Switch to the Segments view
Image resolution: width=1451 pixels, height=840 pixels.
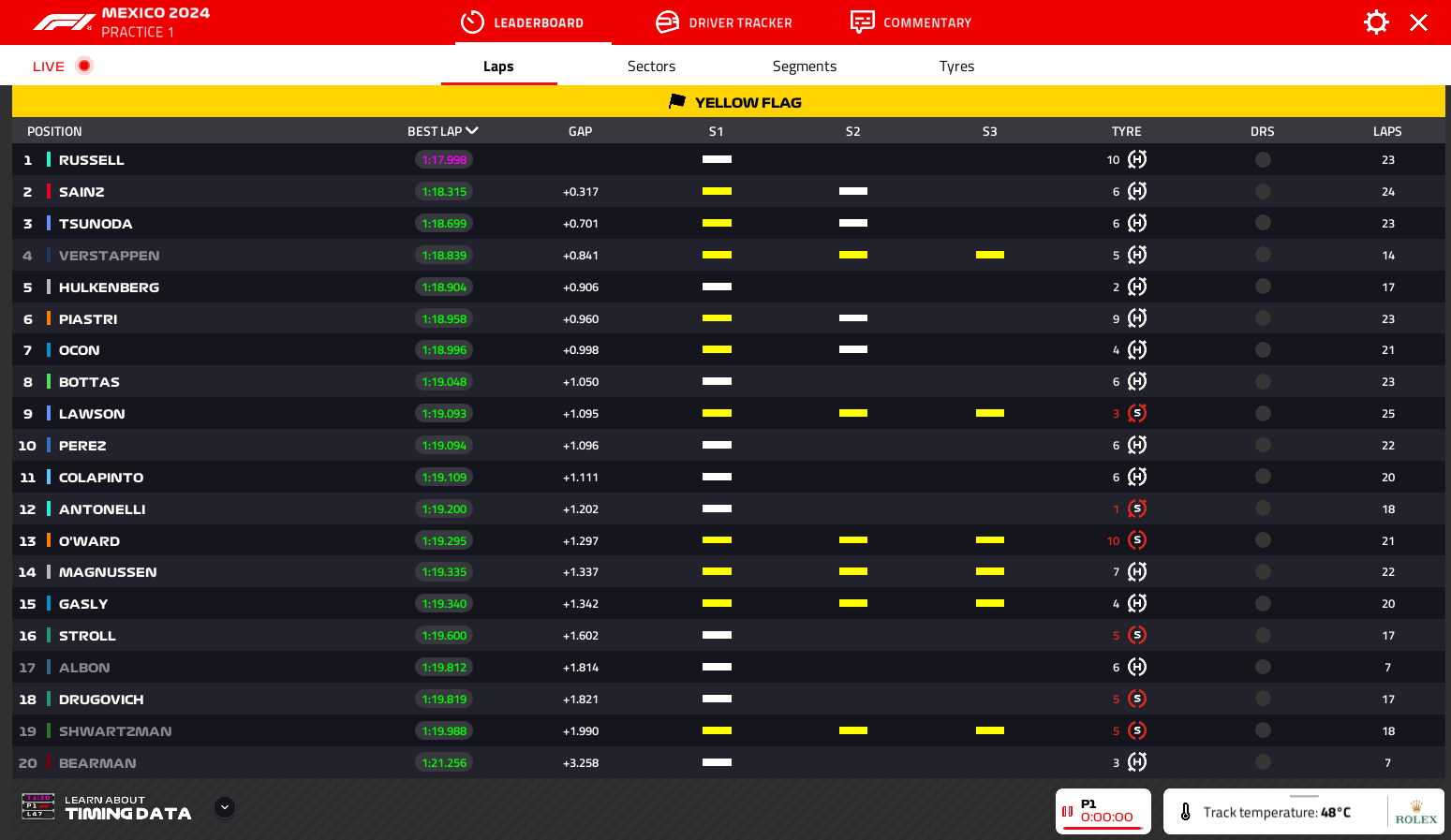coord(805,66)
